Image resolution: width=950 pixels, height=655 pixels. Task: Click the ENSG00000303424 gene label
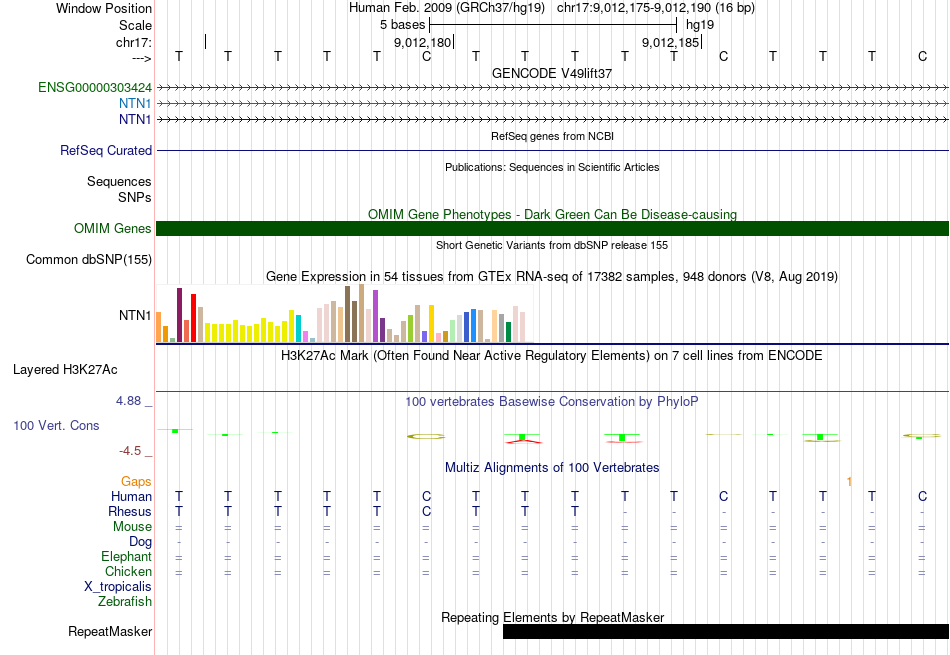coord(95,88)
